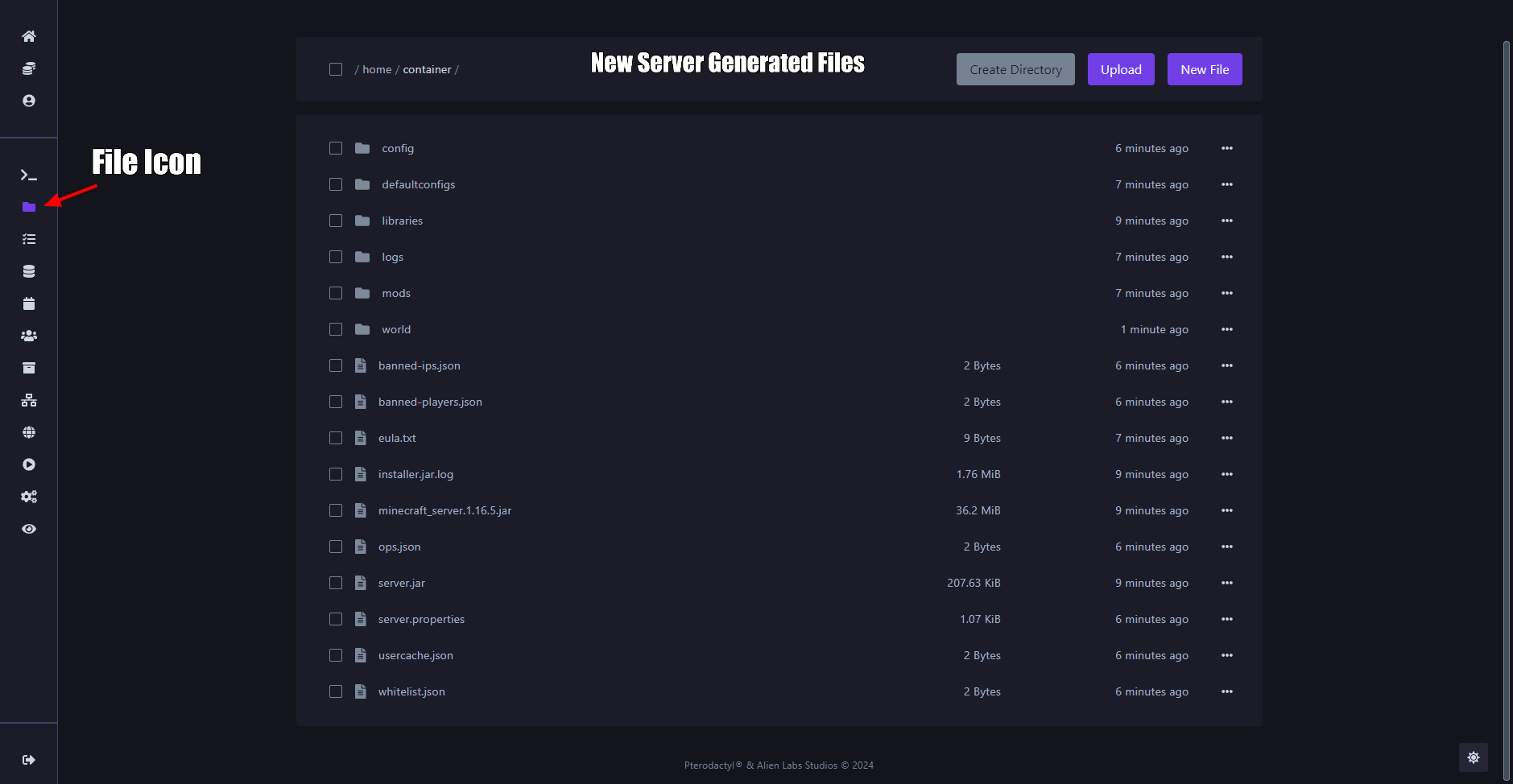Viewport: 1513px width, 784px height.
Task: Click the mods folder icon
Action: (x=362, y=293)
